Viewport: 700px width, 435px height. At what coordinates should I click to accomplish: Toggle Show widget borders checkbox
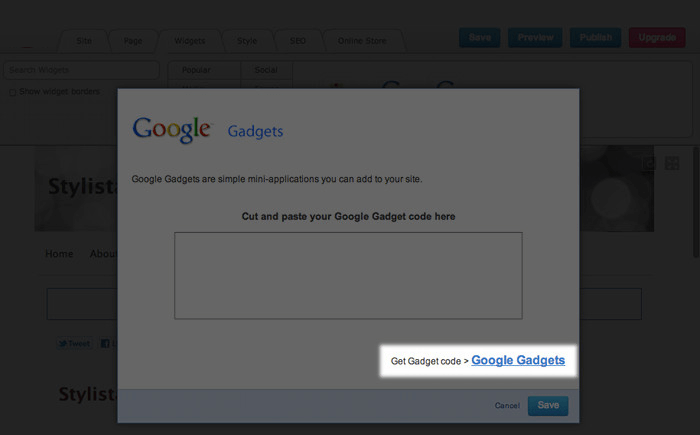tap(12, 92)
